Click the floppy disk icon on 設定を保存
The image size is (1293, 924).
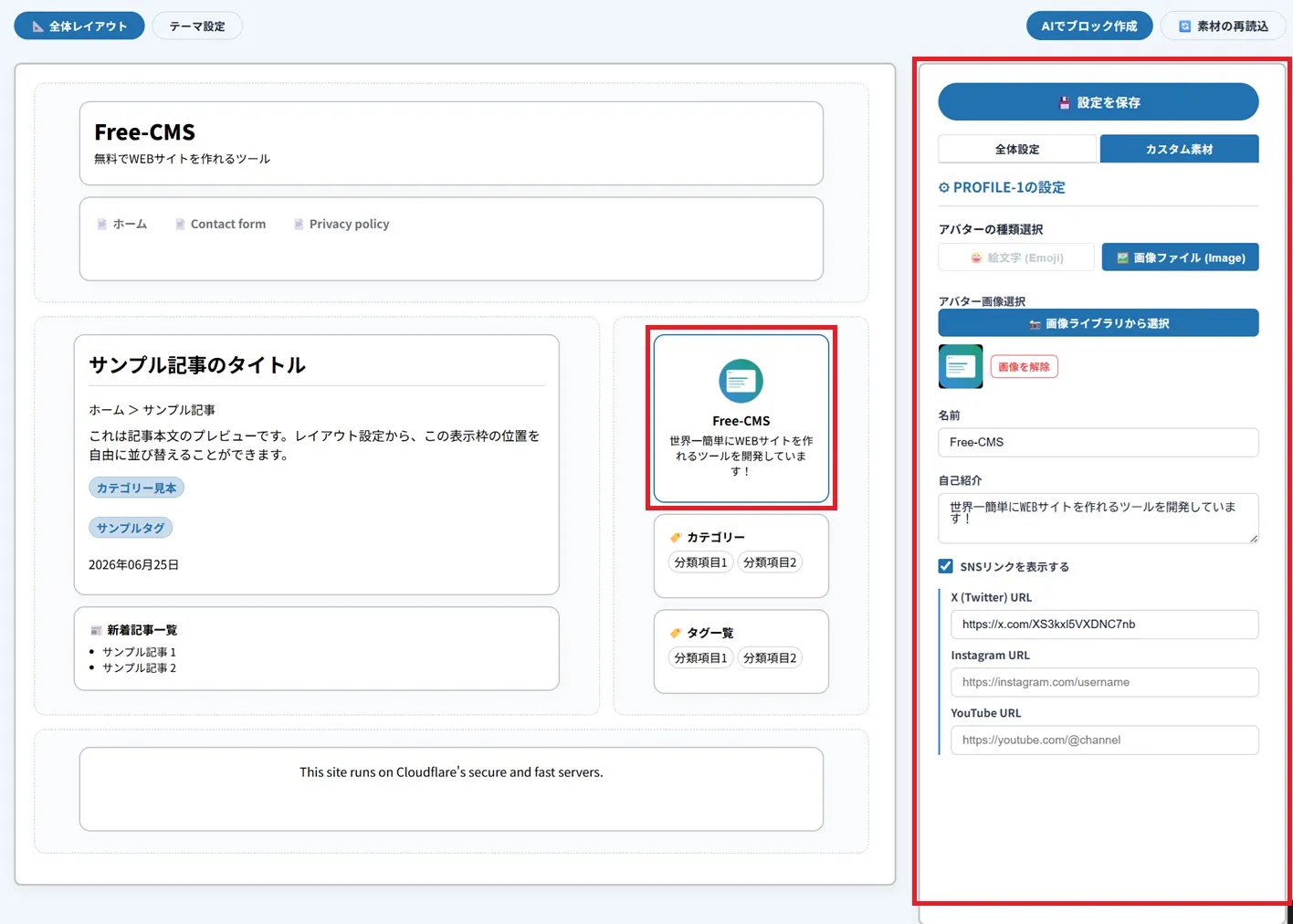point(1064,103)
